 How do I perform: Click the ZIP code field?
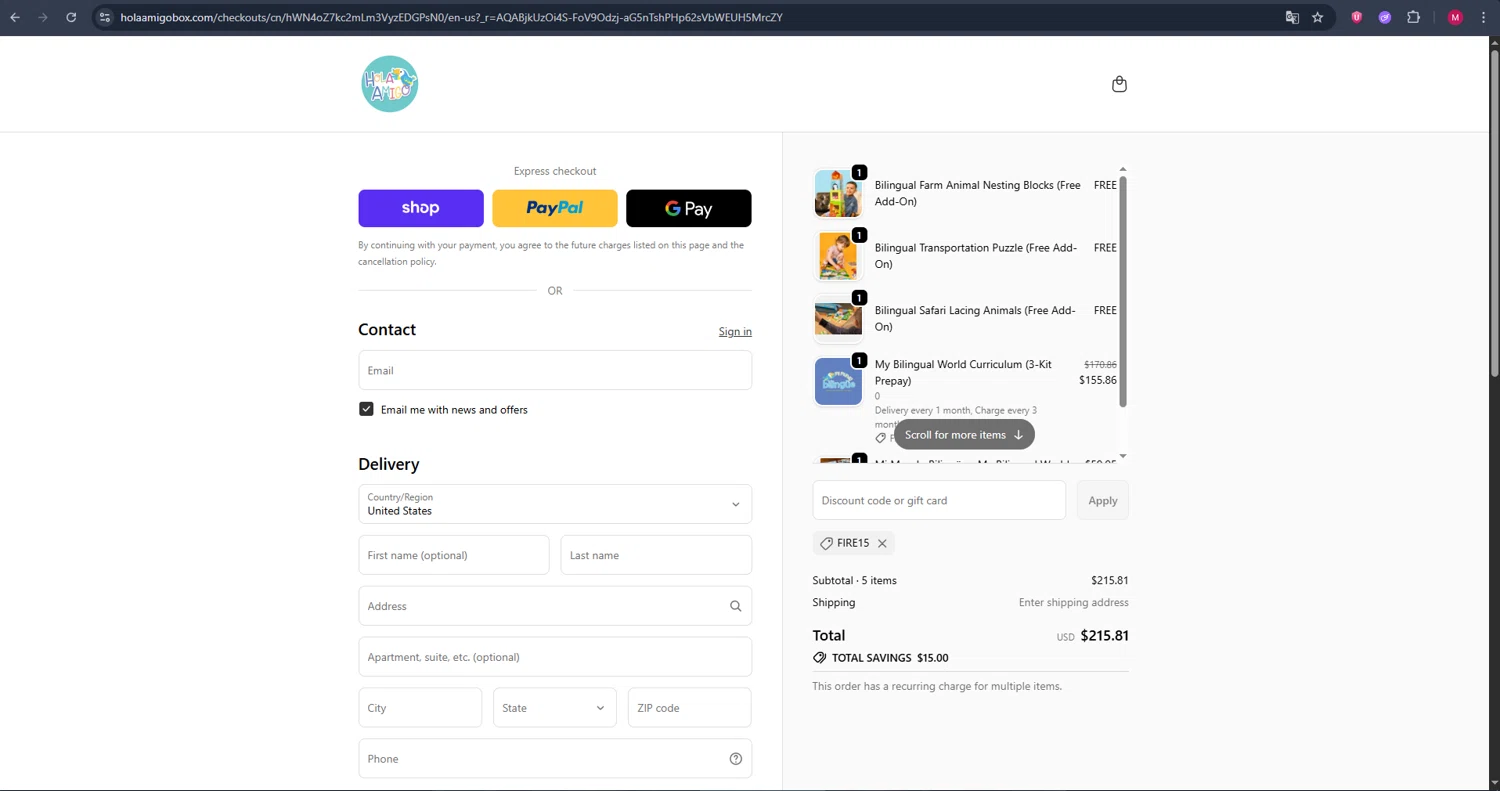pyautogui.click(x=690, y=708)
